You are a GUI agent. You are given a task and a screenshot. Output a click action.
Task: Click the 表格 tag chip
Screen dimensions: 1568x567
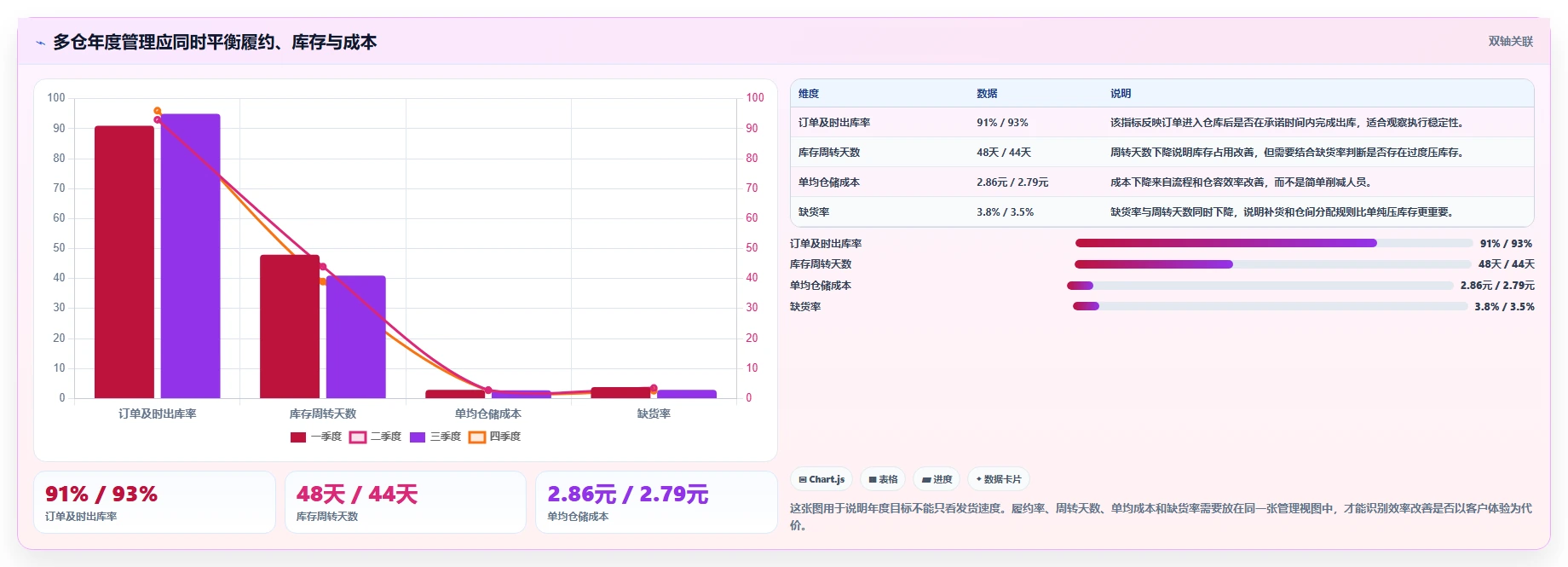[883, 479]
